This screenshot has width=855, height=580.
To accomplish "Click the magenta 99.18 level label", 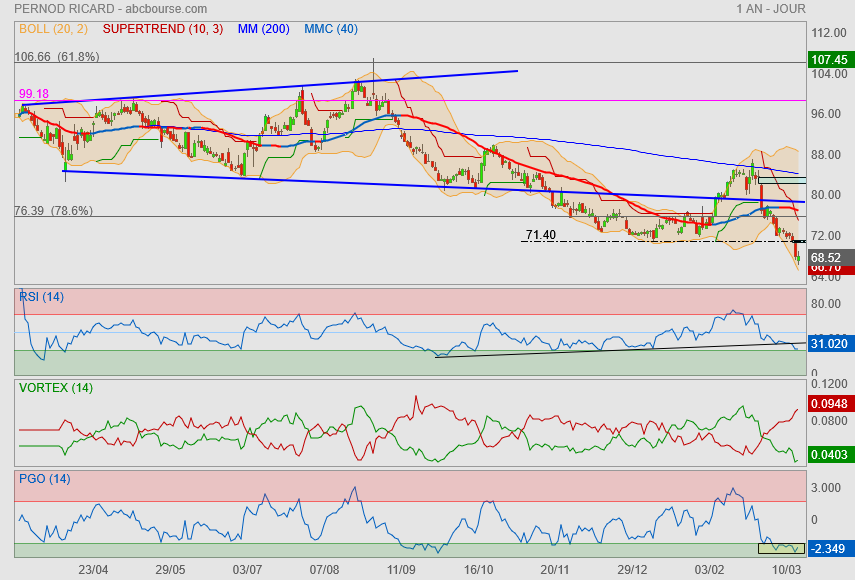I will (x=34, y=93).
